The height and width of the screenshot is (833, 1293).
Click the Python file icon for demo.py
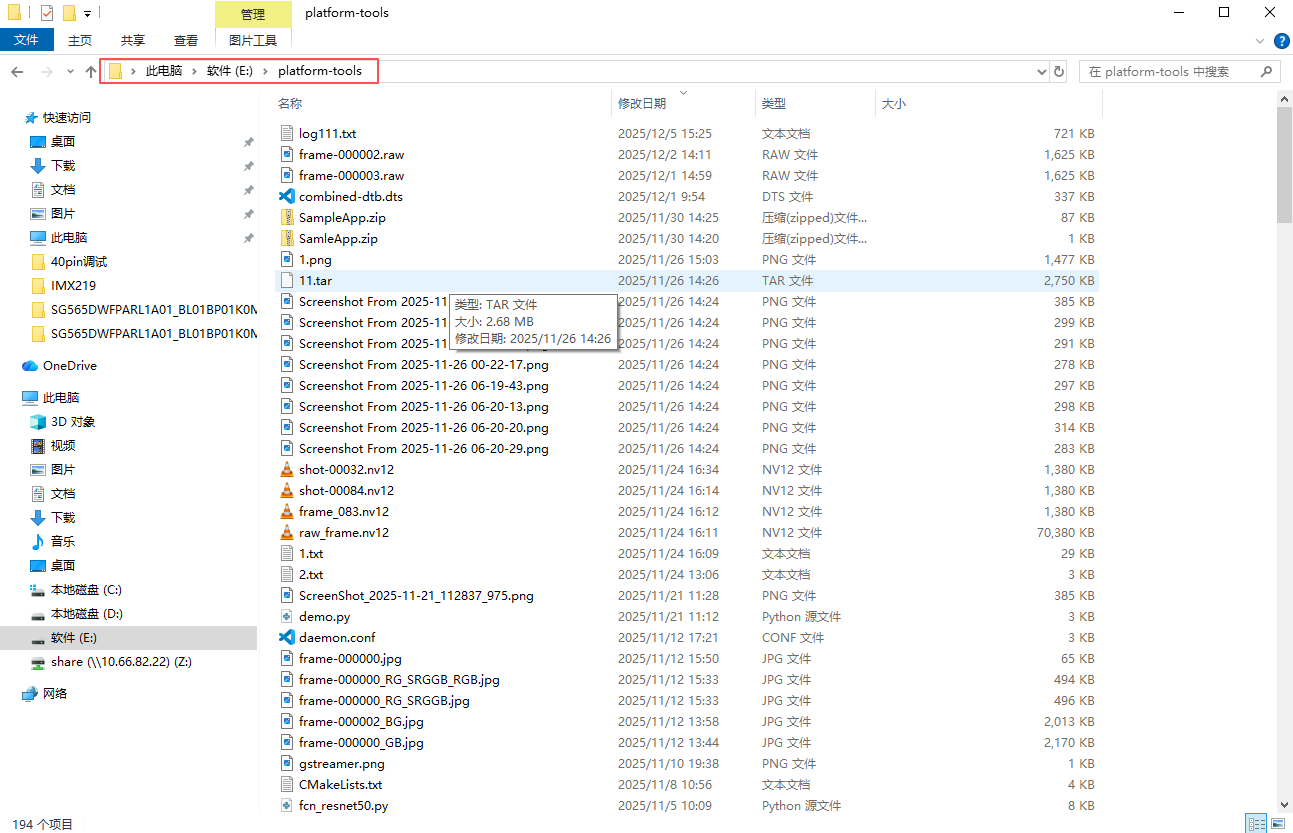[287, 617]
